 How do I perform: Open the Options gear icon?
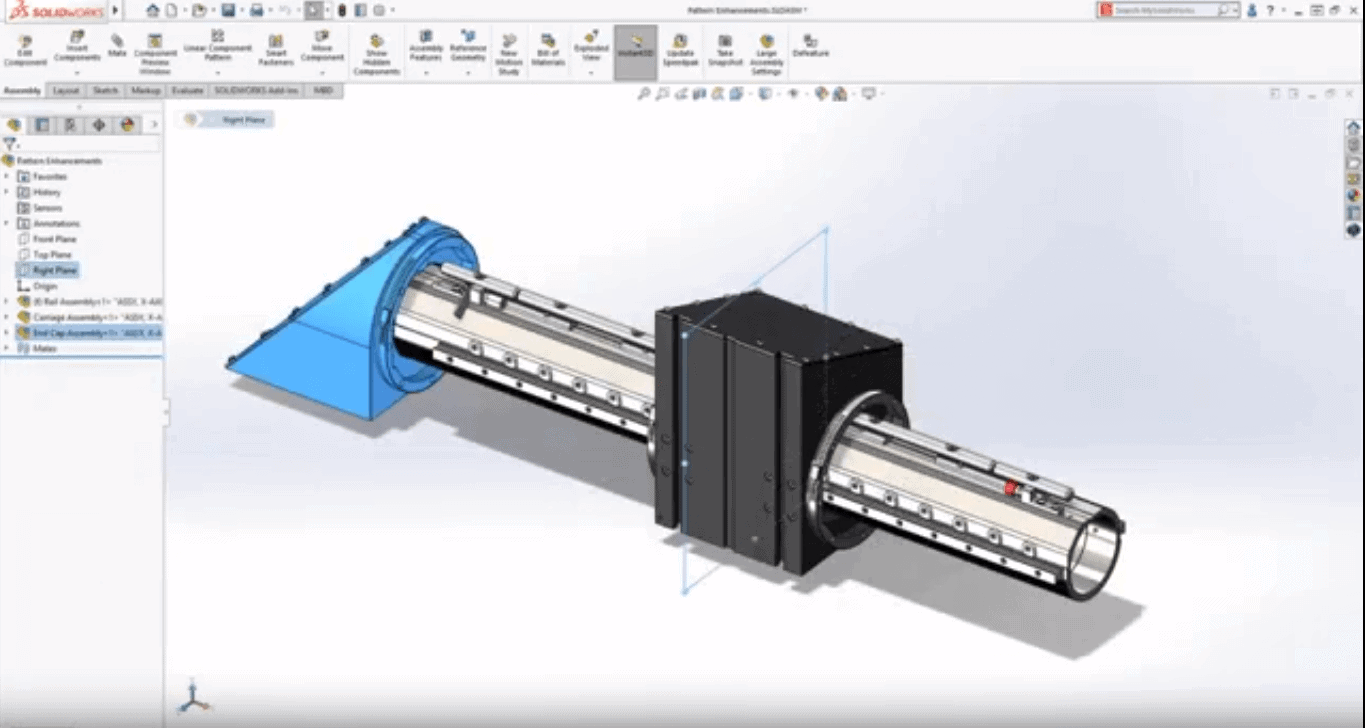coord(379,10)
